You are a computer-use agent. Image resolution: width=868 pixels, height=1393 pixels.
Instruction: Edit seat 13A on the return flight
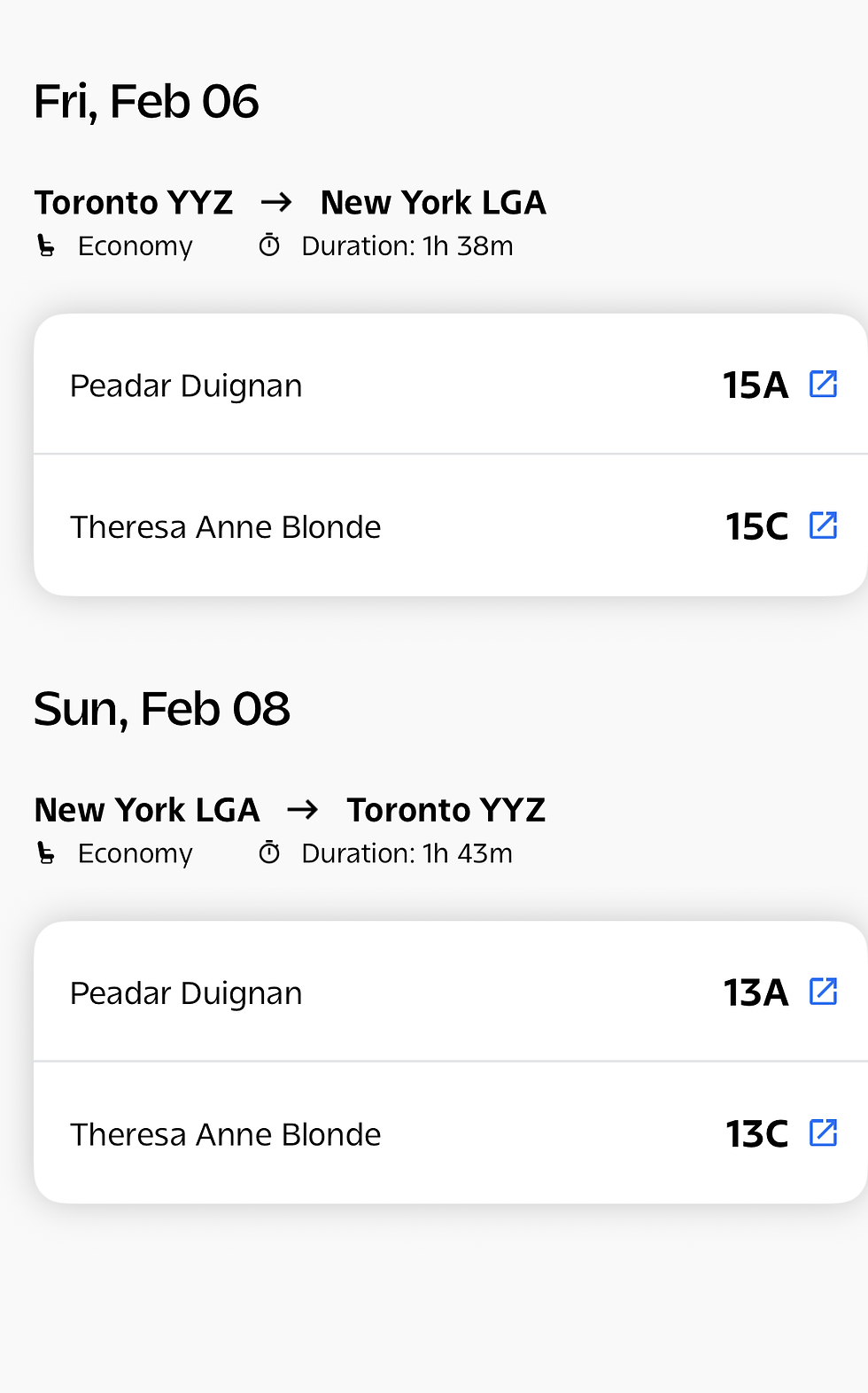click(823, 992)
